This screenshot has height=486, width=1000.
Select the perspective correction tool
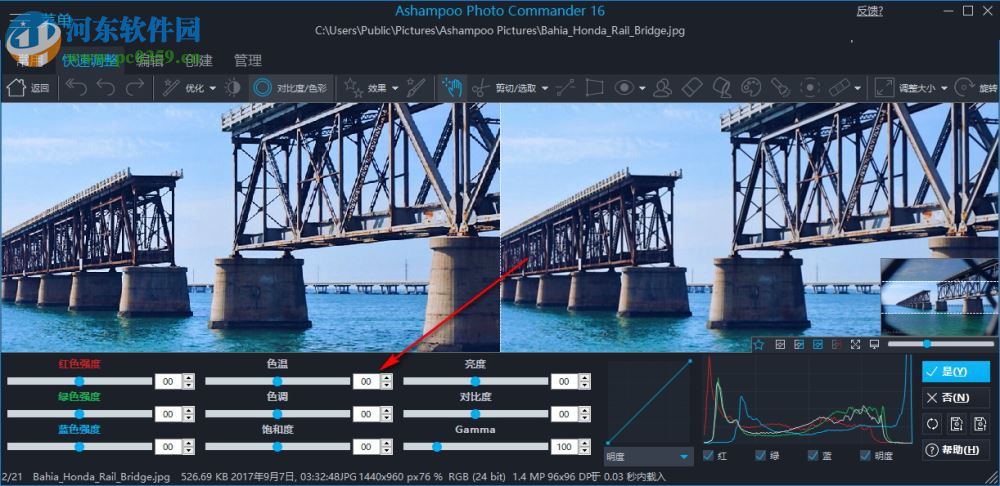pyautogui.click(x=594, y=88)
